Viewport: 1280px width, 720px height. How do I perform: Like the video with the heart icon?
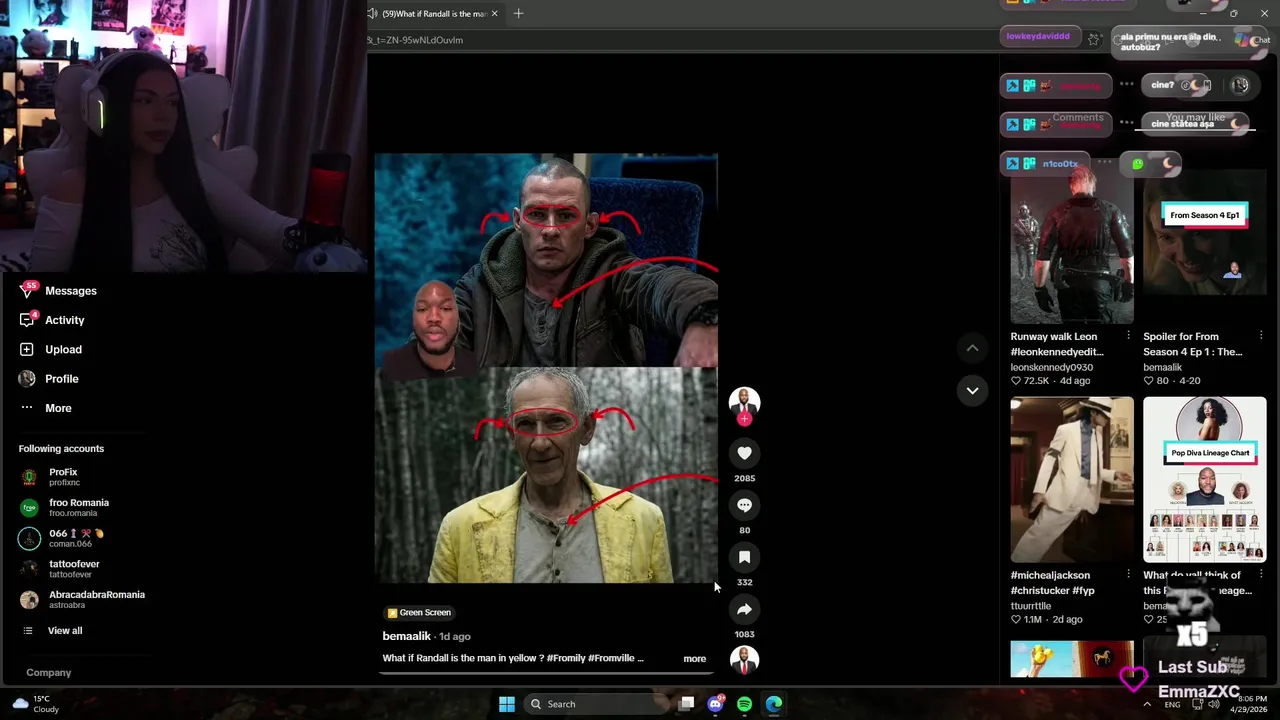click(x=744, y=453)
